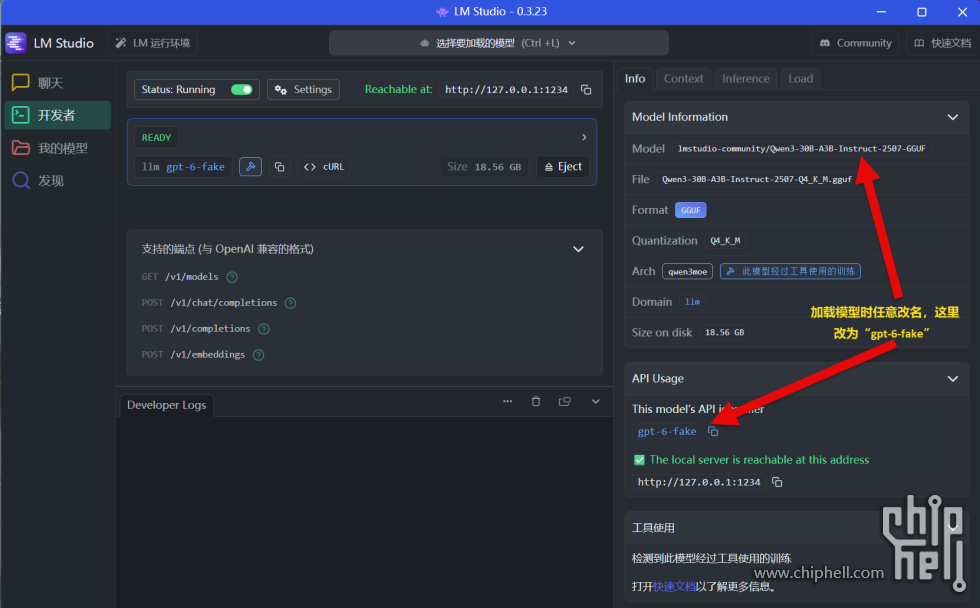Open the Developer (开发者) sidebar section
This screenshot has width=980, height=608.
56,116
